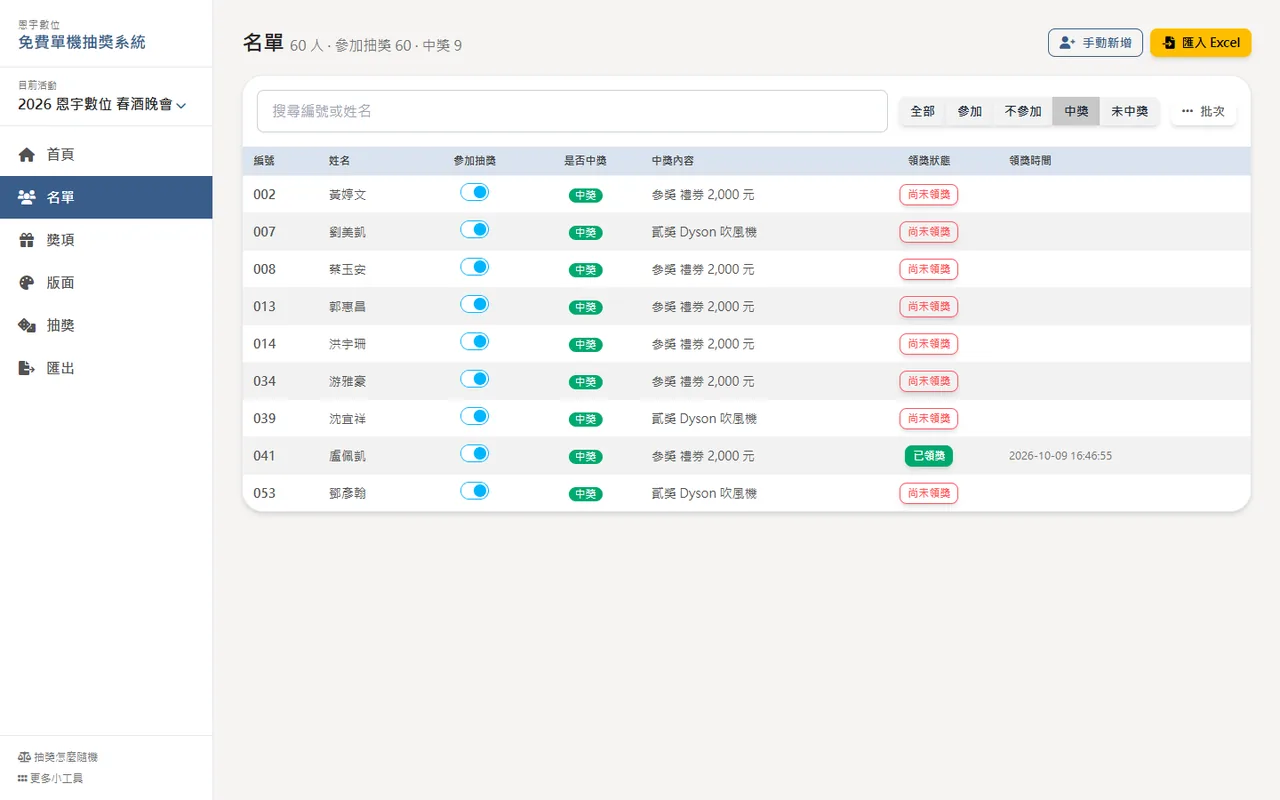This screenshot has height=800, width=1280.
Task: Select the 全部 filter tab
Action: [x=922, y=111]
